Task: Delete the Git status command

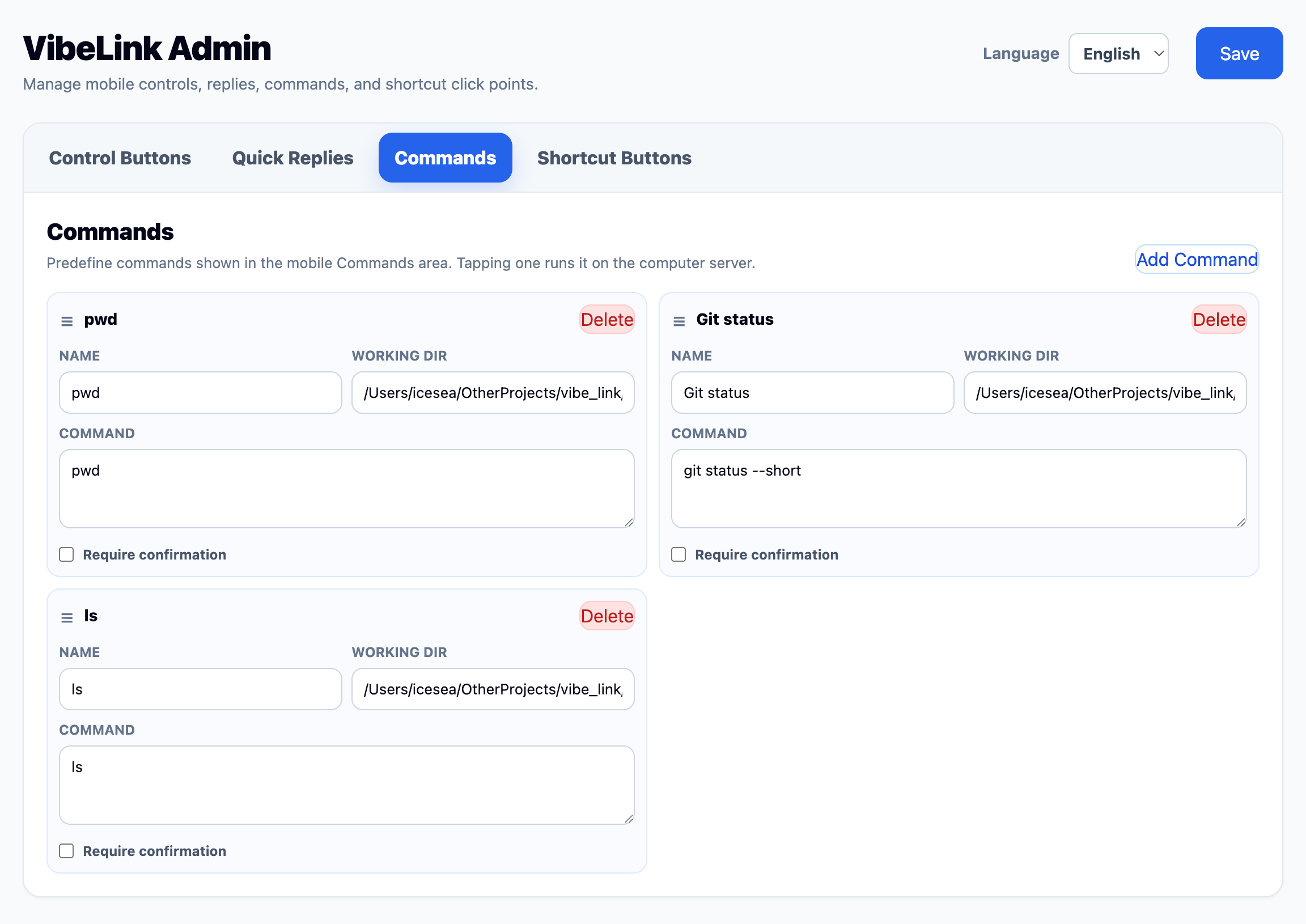Action: pyautogui.click(x=1219, y=319)
